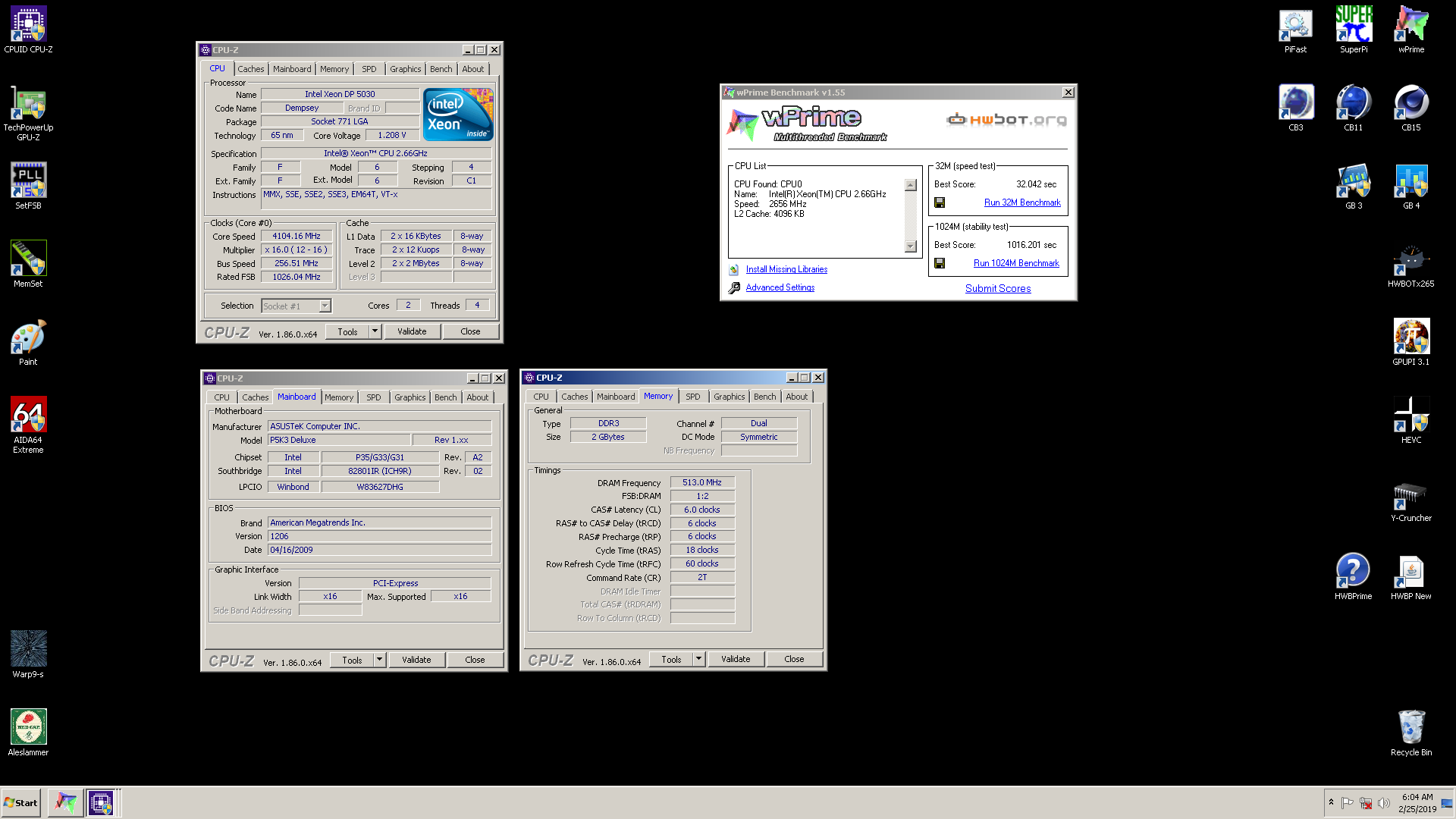
Task: Open the Start menu
Action: (x=20, y=802)
